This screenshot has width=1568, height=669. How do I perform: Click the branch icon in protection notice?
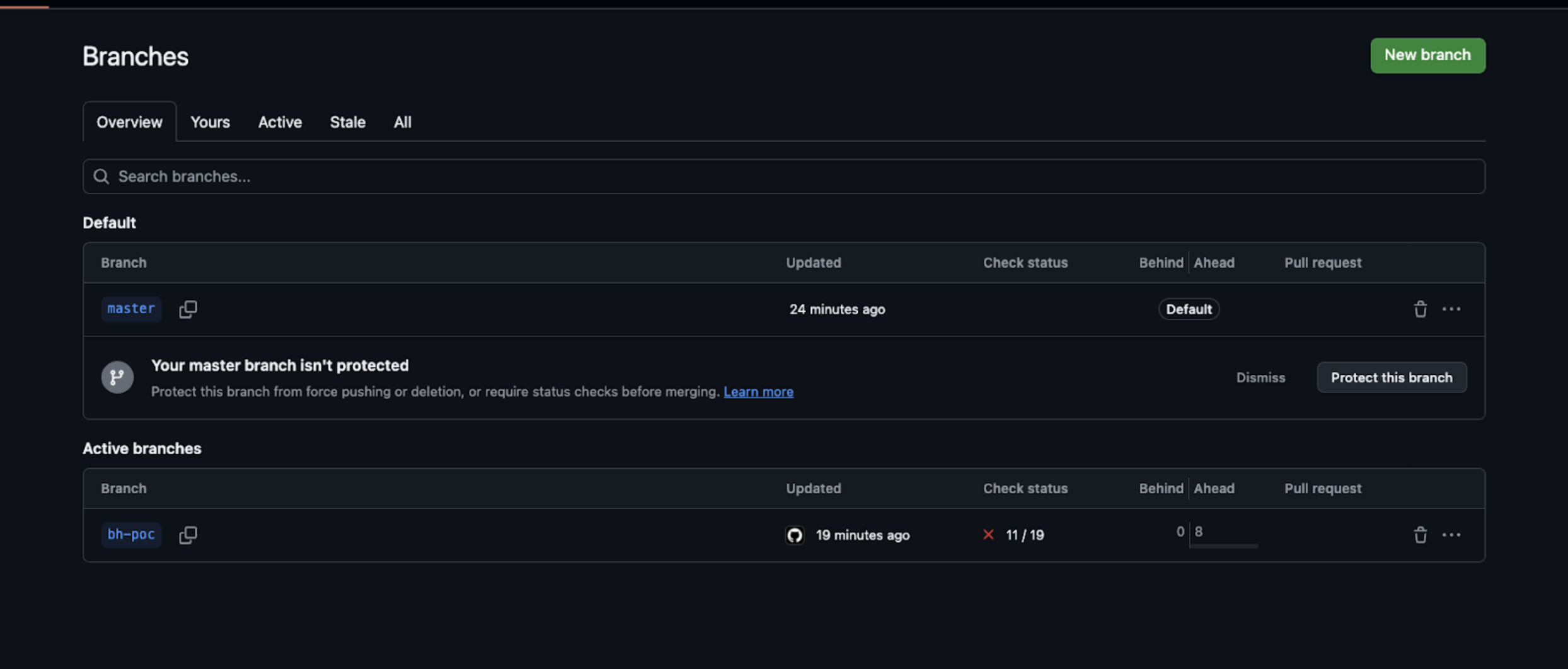point(117,377)
